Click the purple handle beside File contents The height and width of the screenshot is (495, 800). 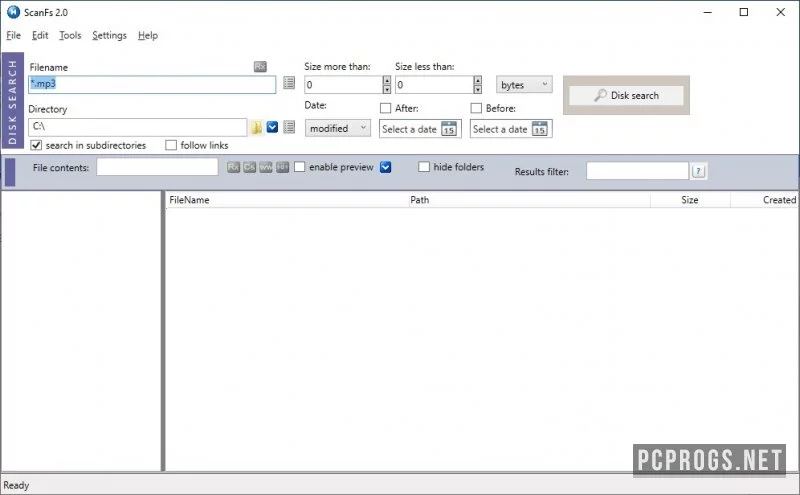[x=10, y=172]
